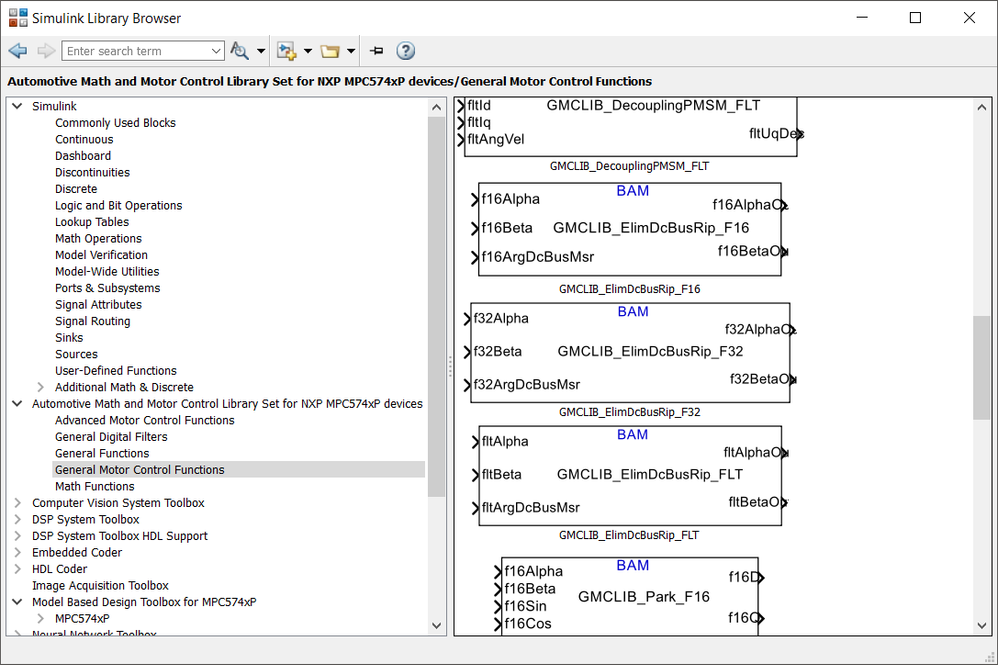Click the search binoculars icon
This screenshot has width=998, height=665.
(x=239, y=51)
